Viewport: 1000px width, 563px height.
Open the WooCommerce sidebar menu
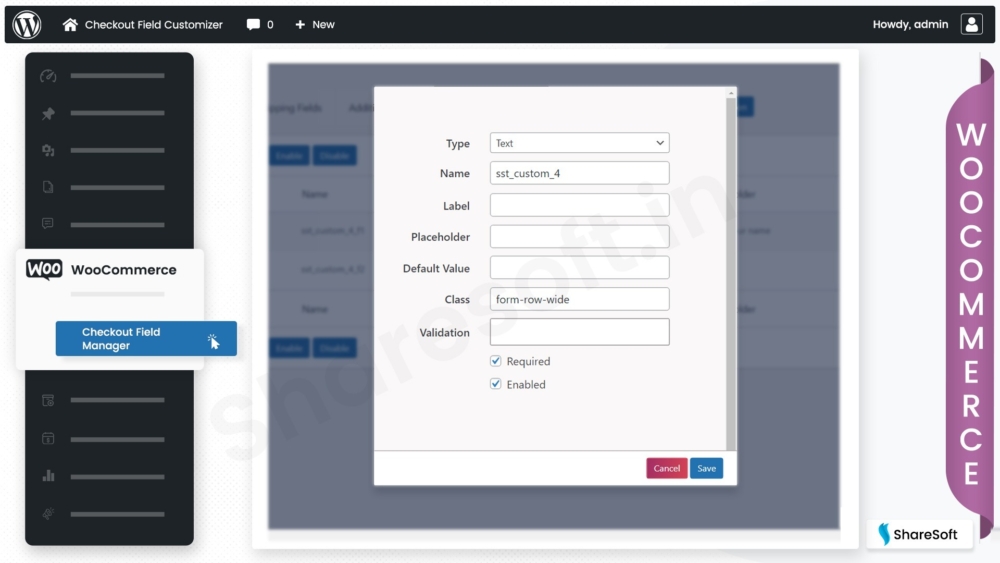(124, 270)
